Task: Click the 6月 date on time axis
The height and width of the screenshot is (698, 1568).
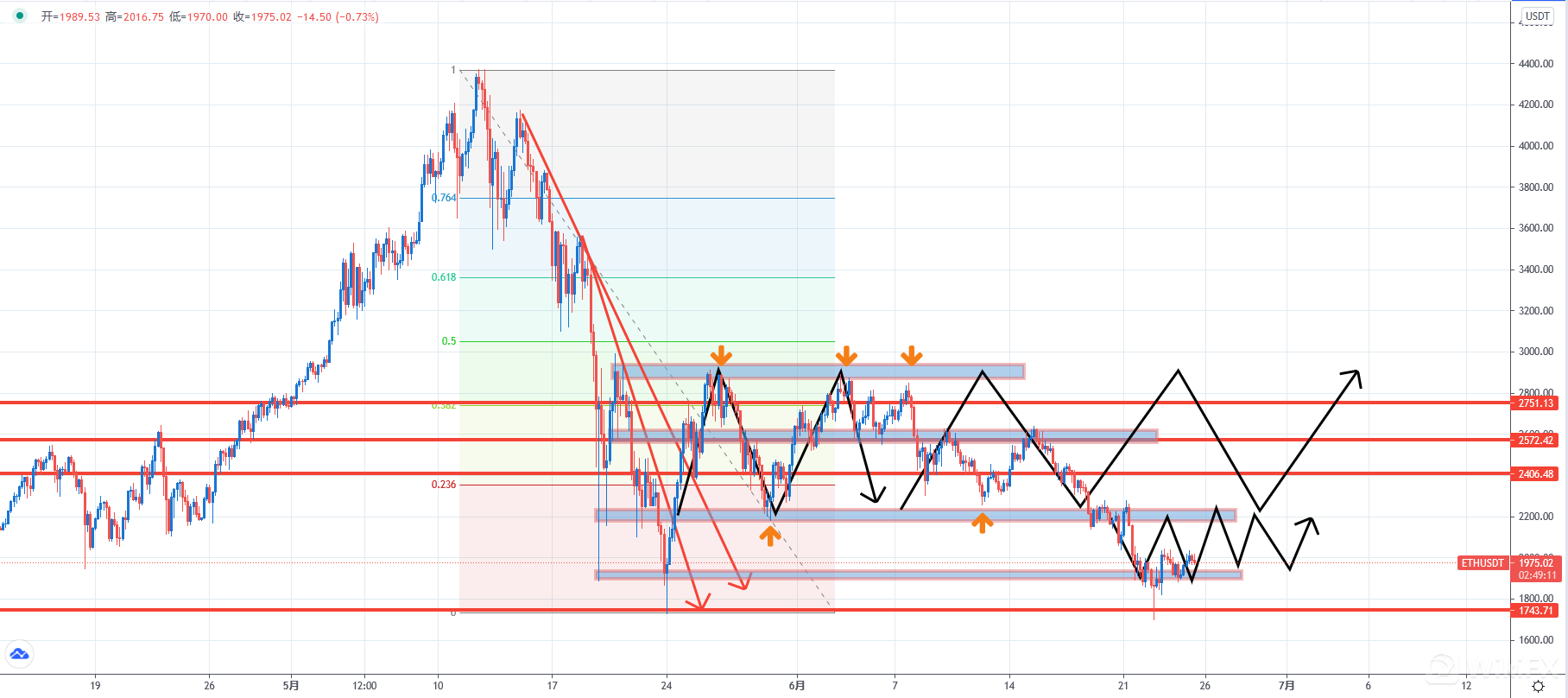Action: pyautogui.click(x=796, y=686)
